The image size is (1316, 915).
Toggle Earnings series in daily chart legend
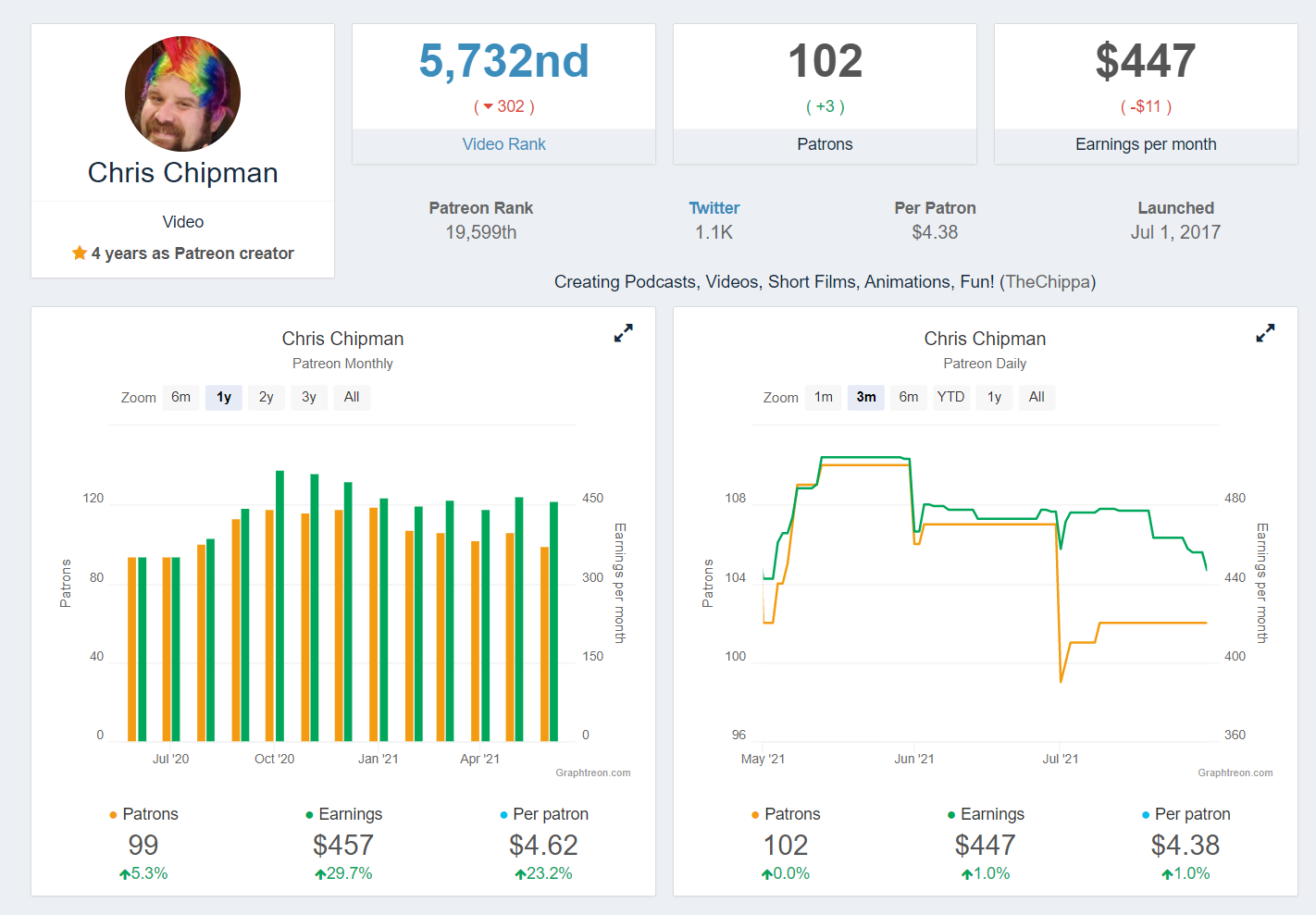click(986, 814)
